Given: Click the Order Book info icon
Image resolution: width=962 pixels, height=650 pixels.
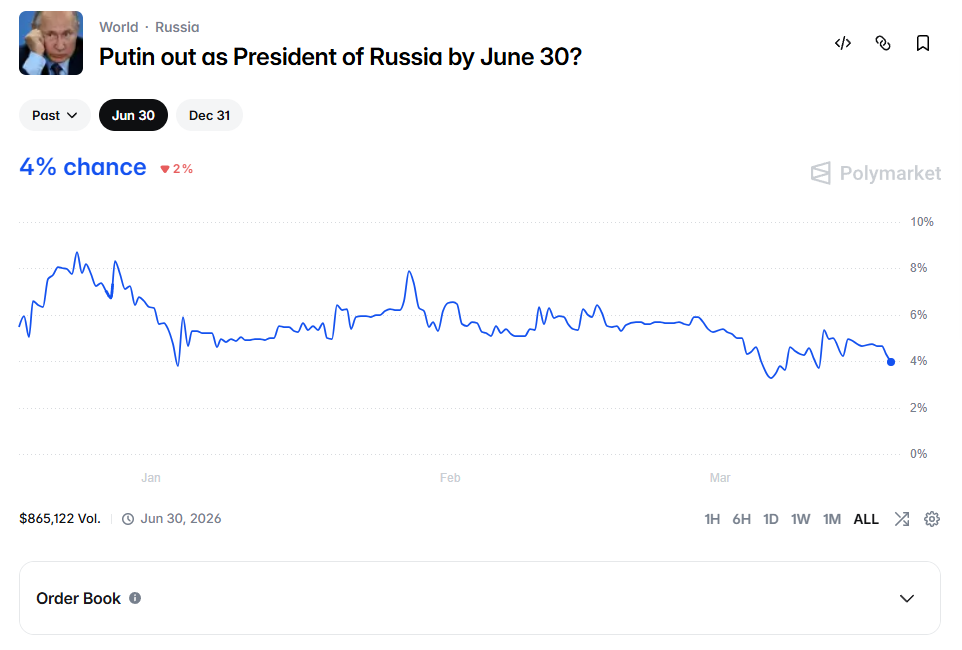Looking at the screenshot, I should click(x=135, y=598).
